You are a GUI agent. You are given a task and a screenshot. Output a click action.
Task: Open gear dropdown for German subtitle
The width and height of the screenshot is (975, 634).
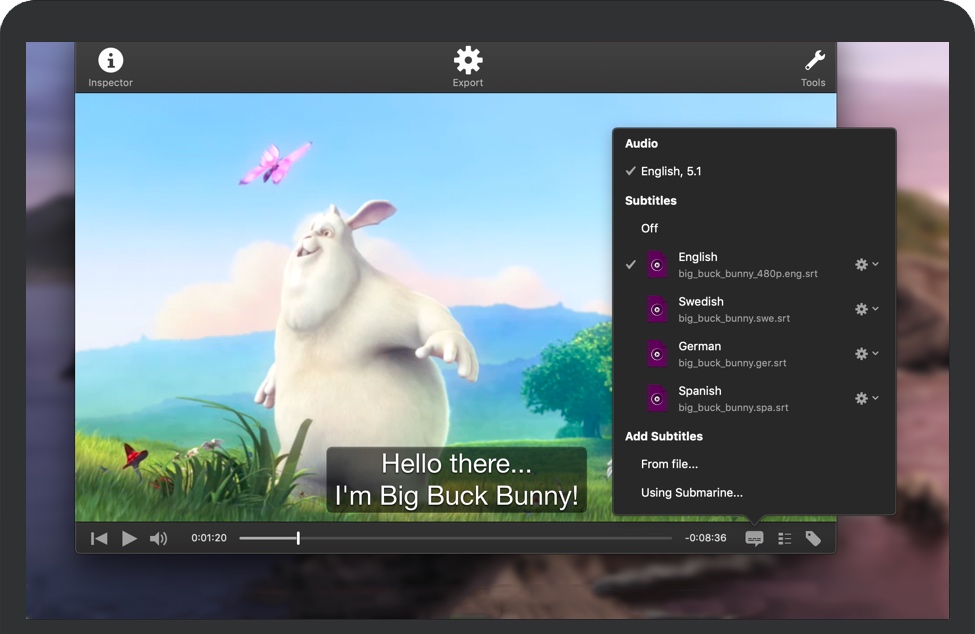[866, 354]
